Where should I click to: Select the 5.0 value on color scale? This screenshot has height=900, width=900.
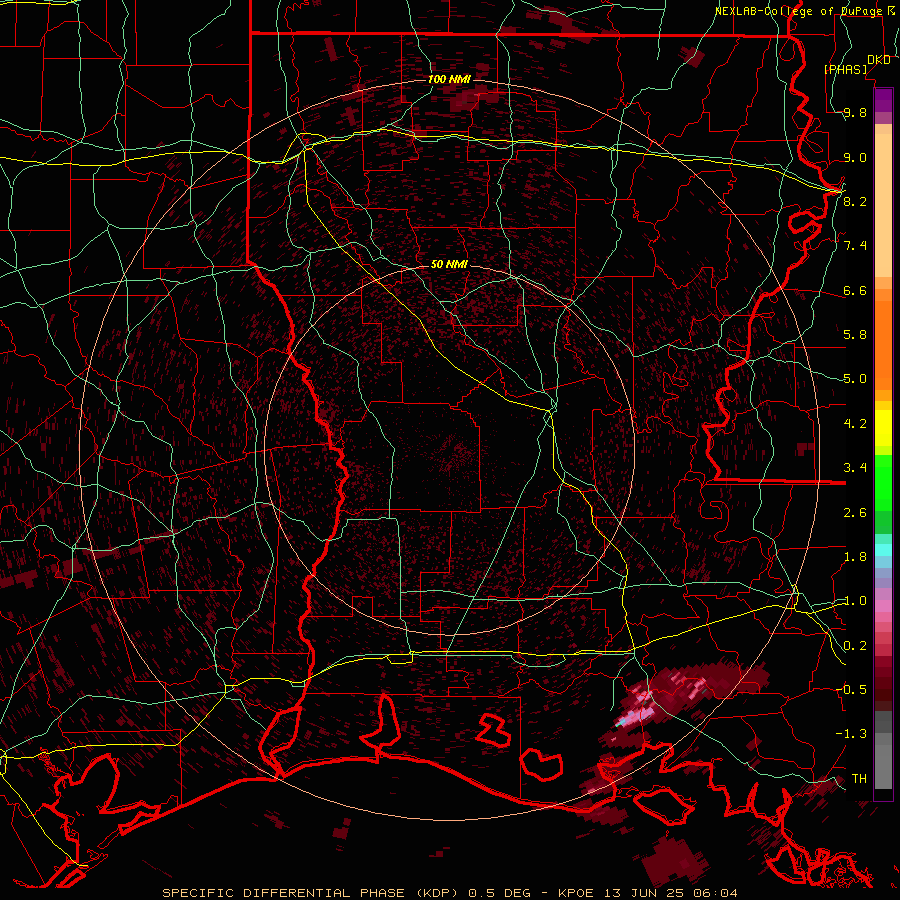[x=854, y=379]
